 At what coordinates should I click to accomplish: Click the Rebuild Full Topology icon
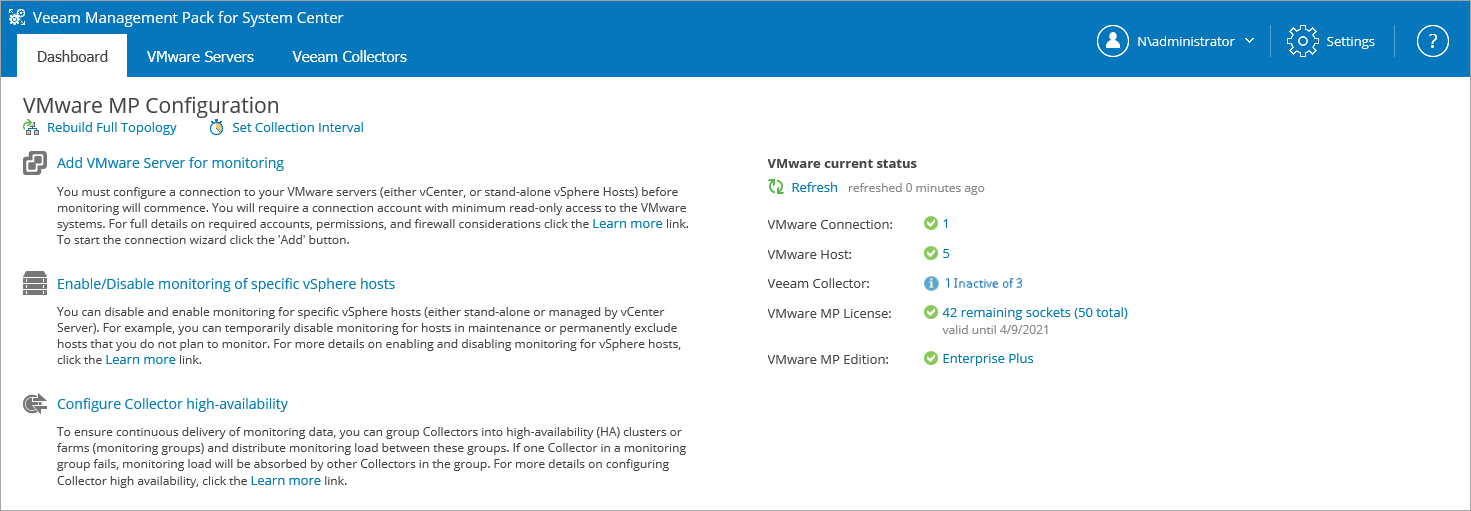pyautogui.click(x=31, y=128)
